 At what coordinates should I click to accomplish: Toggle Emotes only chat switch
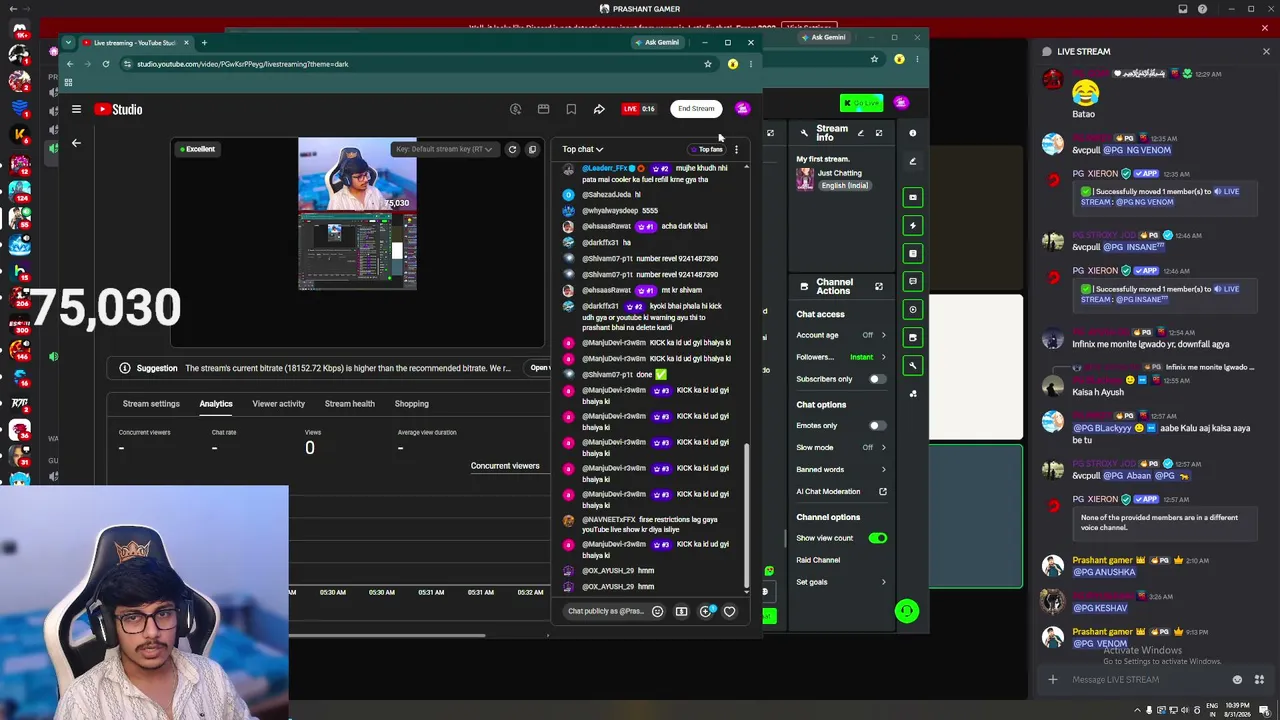click(x=877, y=426)
